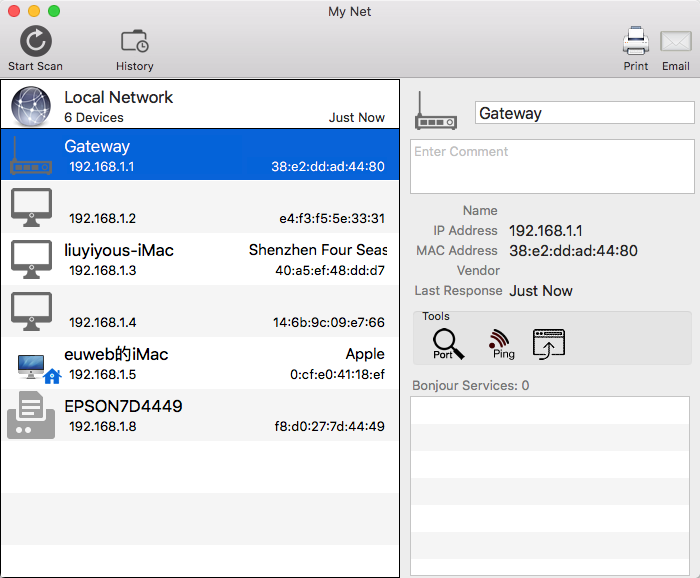
Task: Click MAC 38:e2:dd:ad:44:80 in Gateway row
Action: pos(328,166)
